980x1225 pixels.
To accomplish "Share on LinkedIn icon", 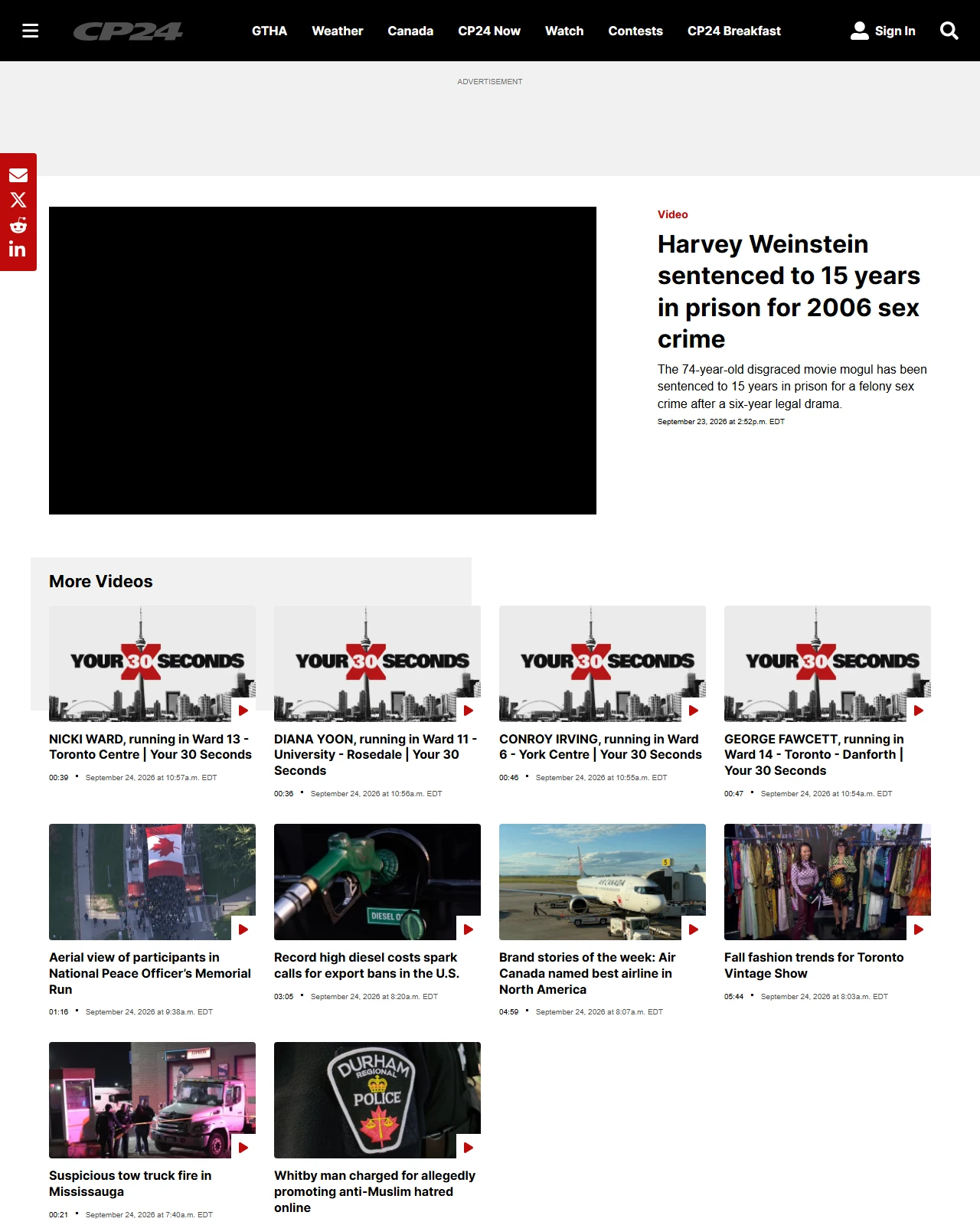I will 18,249.
